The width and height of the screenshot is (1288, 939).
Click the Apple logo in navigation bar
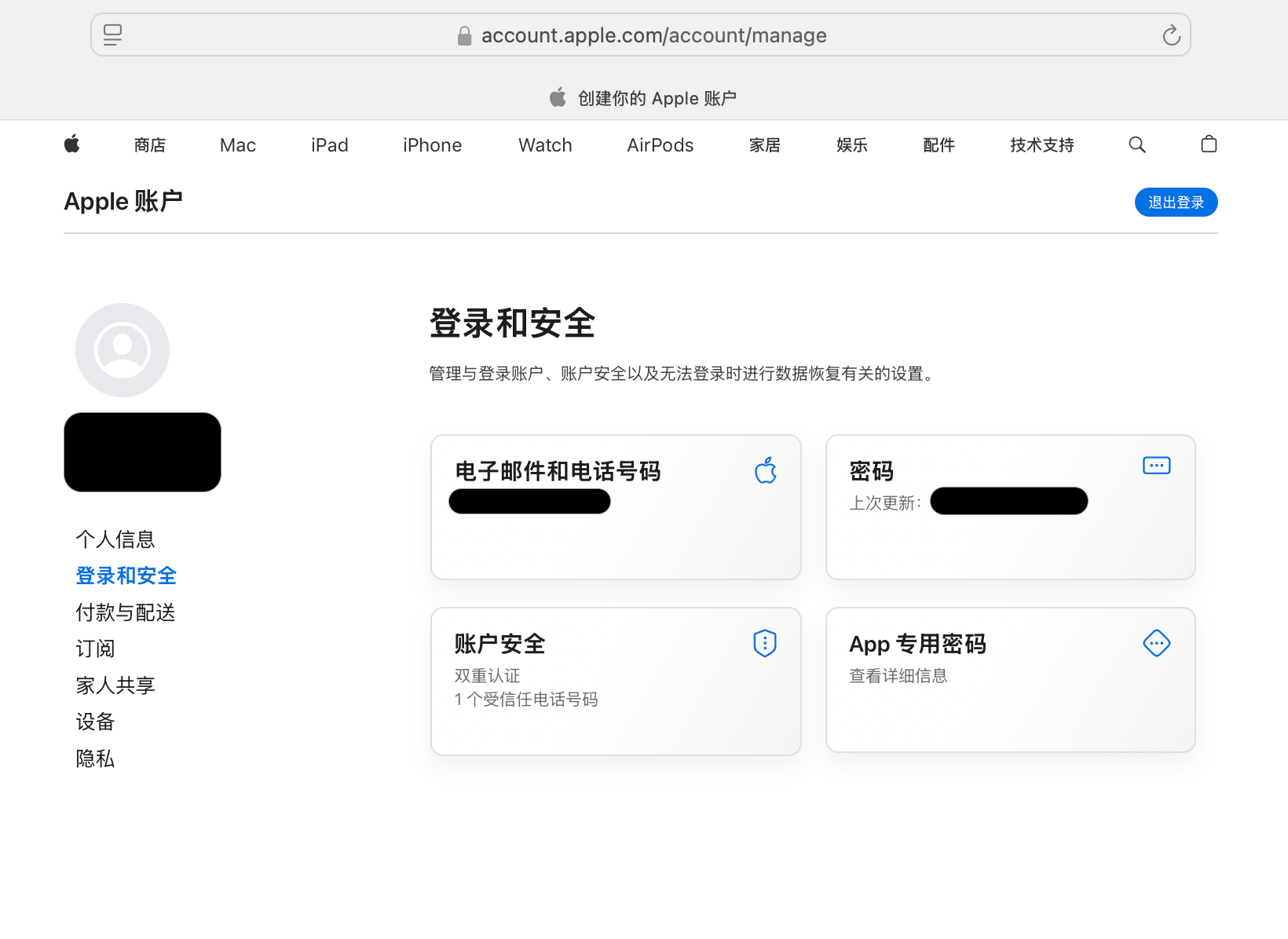point(71,144)
